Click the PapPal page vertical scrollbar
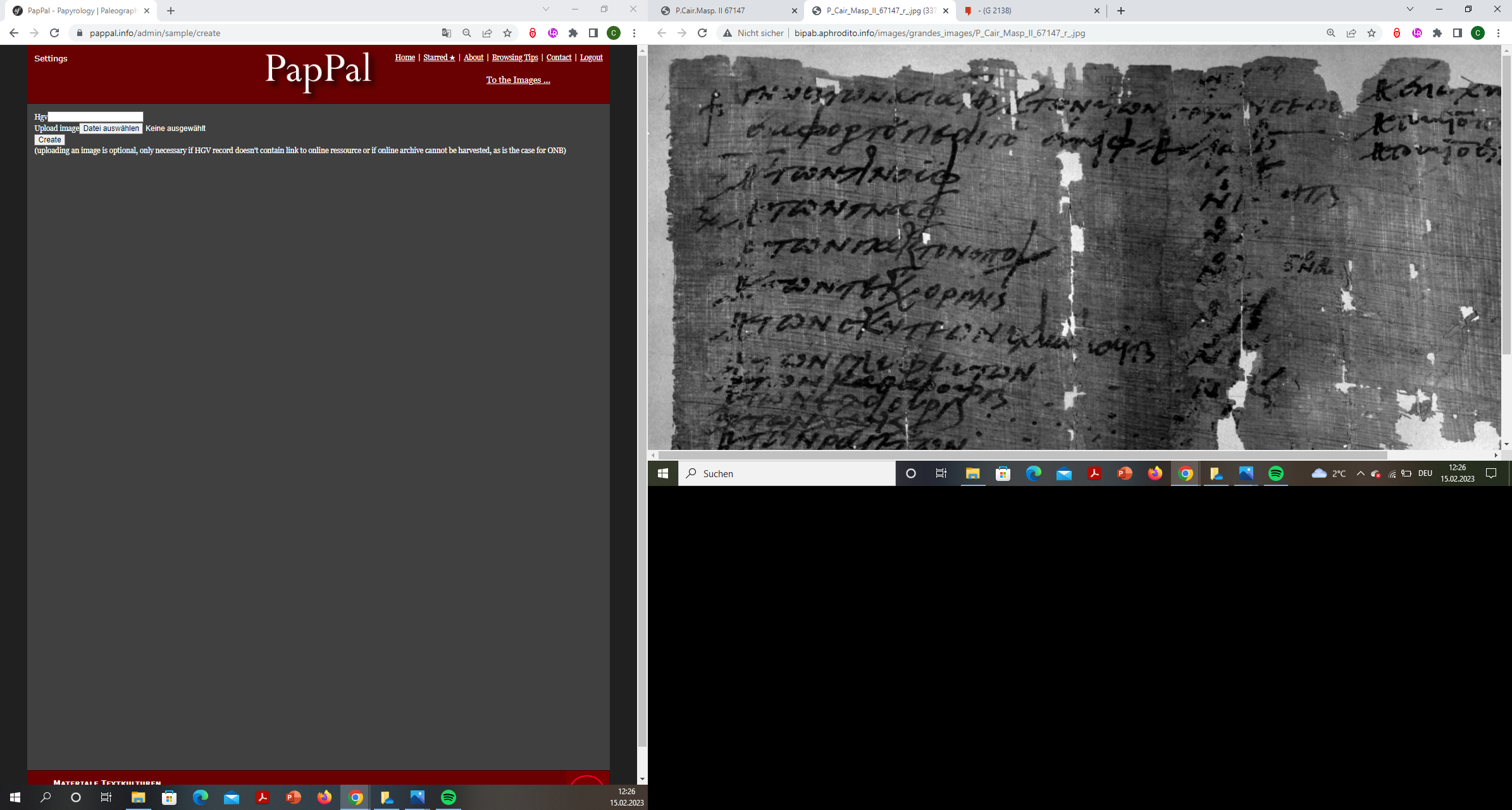 point(642,401)
